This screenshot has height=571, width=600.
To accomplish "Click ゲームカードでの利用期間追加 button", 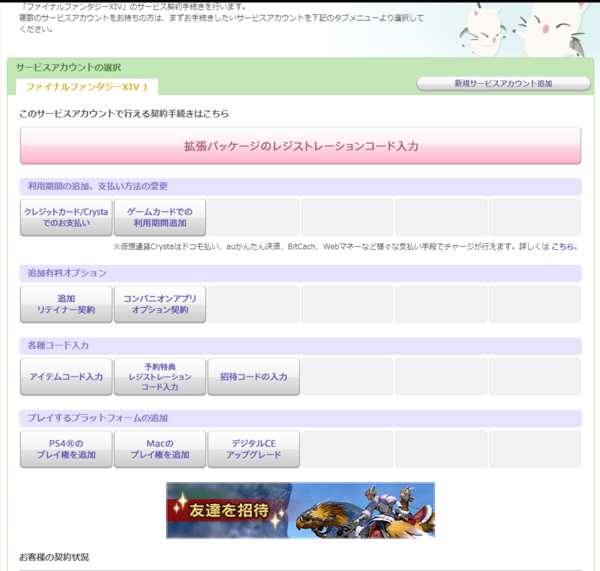I will click(160, 217).
